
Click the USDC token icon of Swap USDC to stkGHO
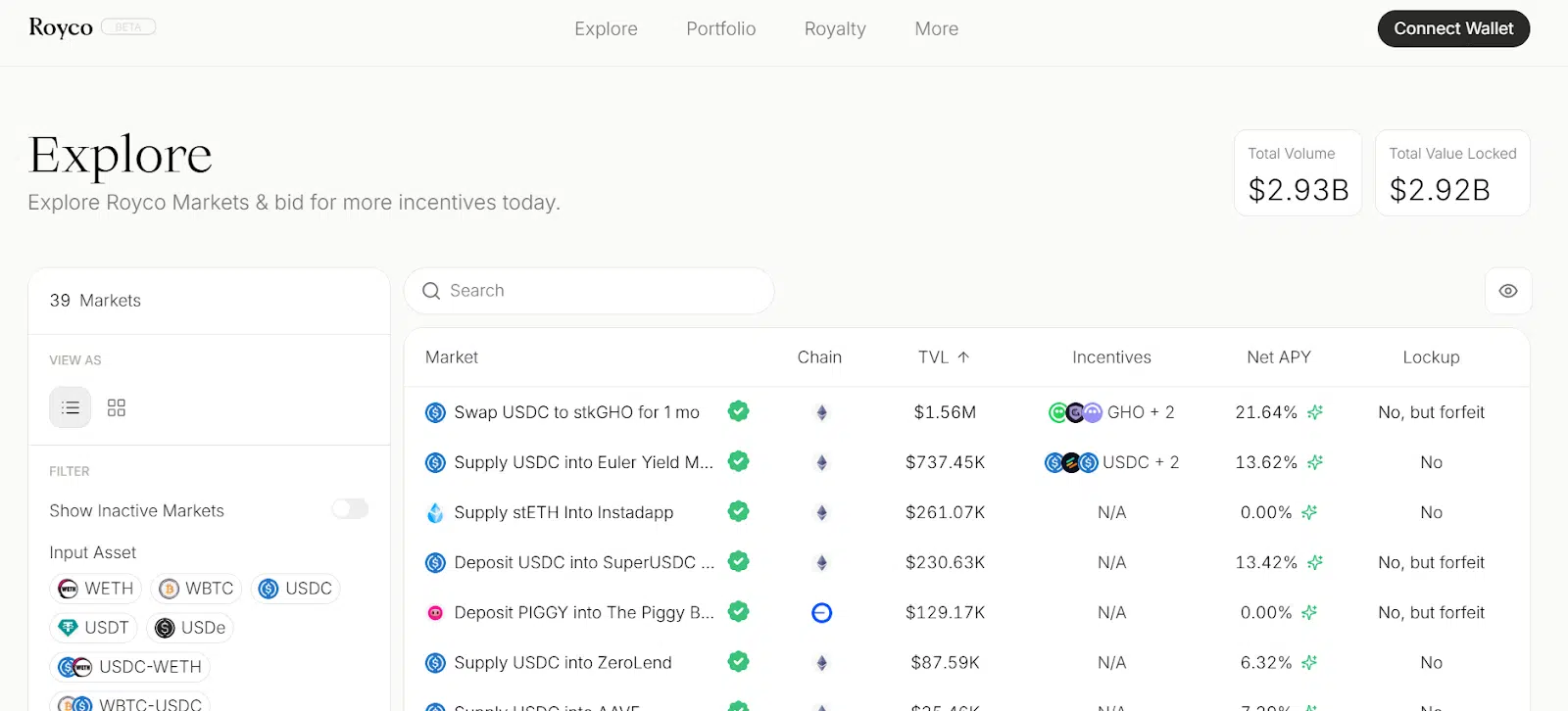(x=435, y=412)
